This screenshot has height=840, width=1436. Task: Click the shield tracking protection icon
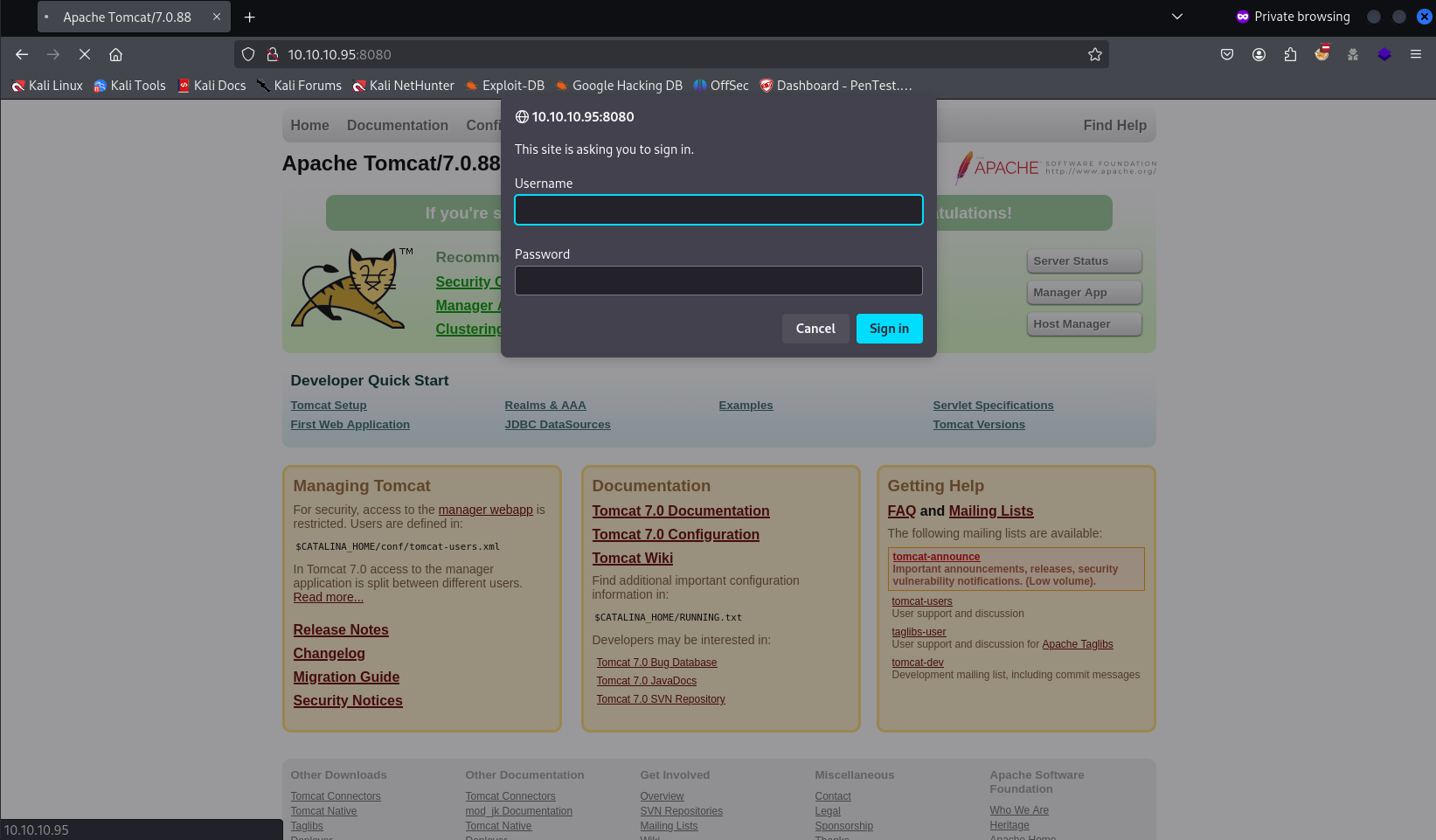[x=248, y=54]
